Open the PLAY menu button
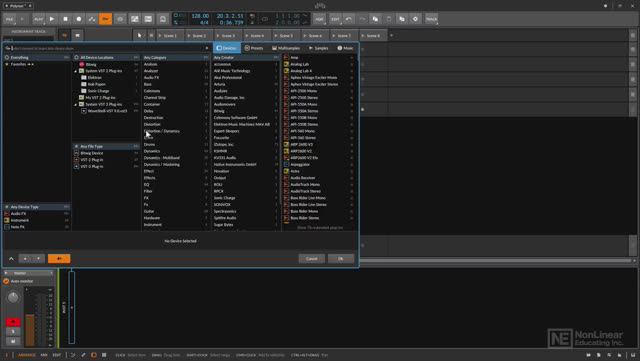 coord(38,19)
